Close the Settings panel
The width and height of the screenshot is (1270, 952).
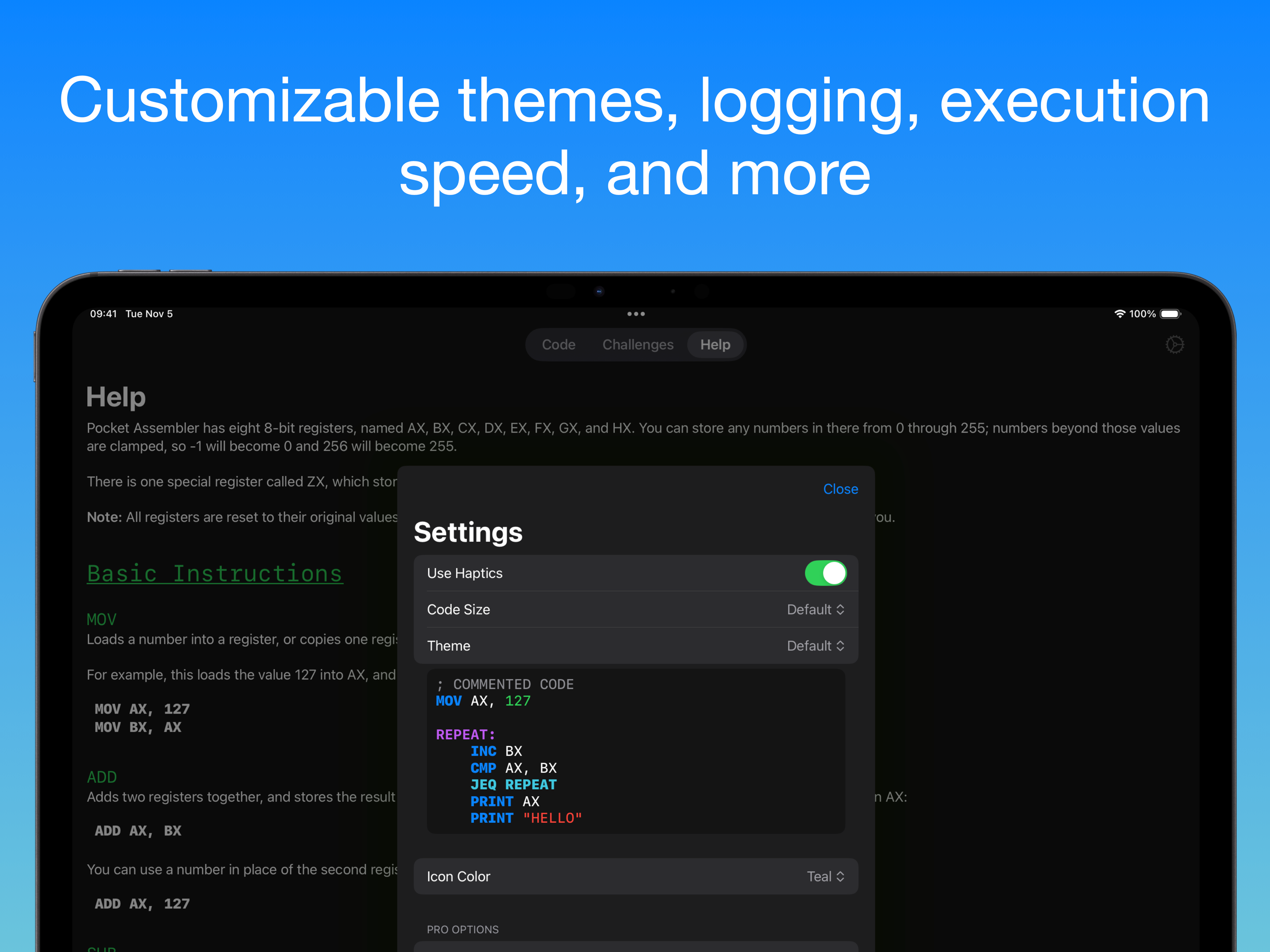[840, 489]
